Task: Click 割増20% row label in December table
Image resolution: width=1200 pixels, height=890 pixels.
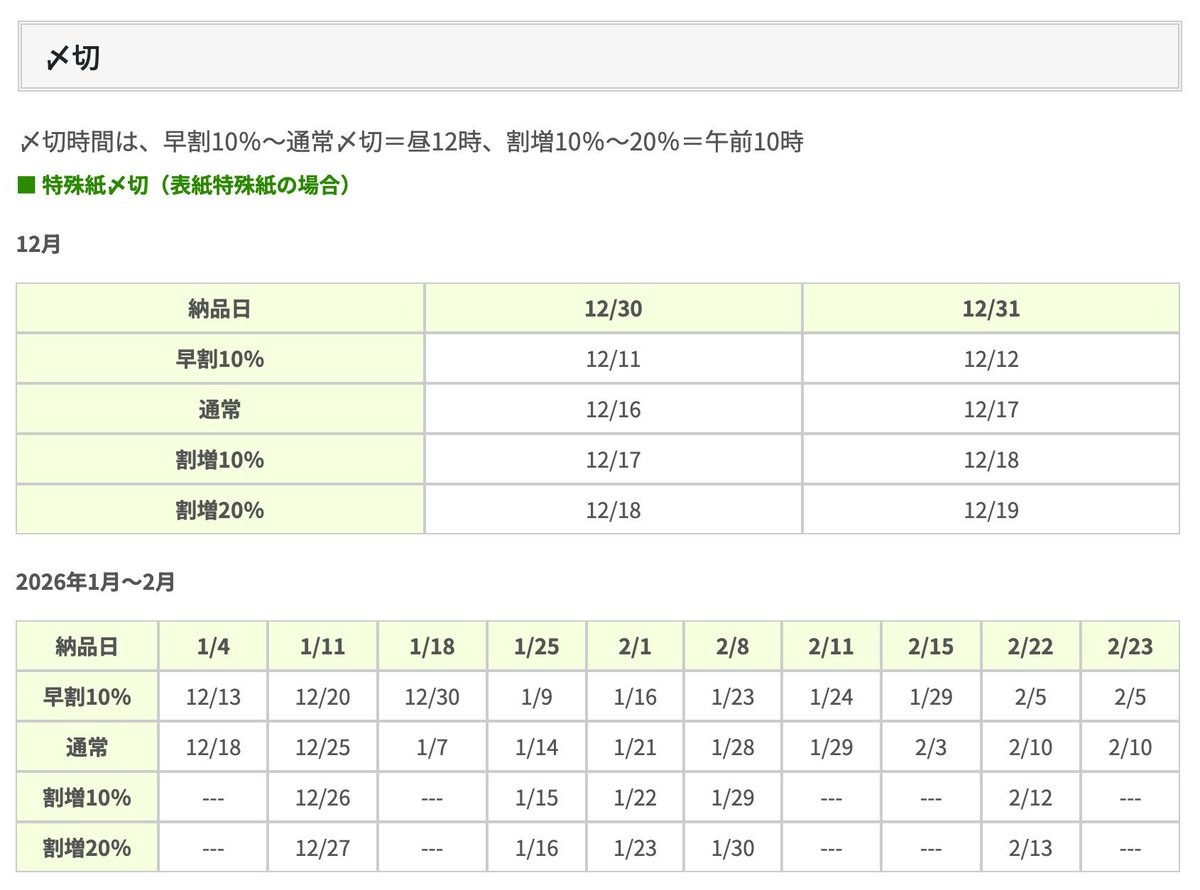Action: click(x=219, y=511)
